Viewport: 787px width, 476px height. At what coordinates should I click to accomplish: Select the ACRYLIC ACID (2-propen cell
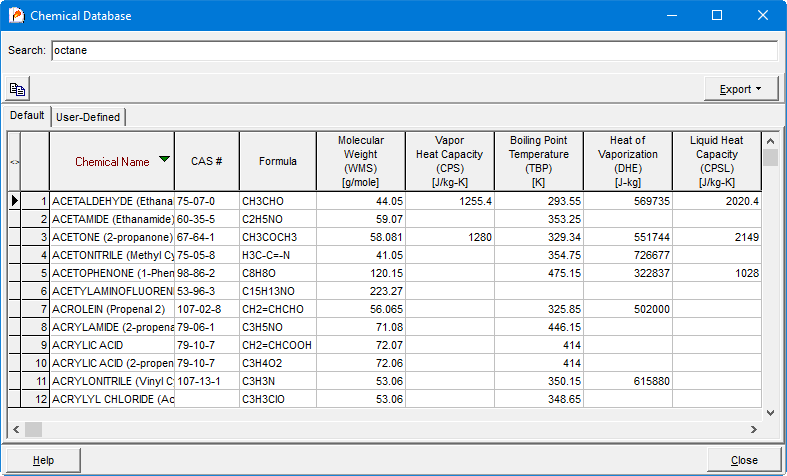tap(112, 364)
